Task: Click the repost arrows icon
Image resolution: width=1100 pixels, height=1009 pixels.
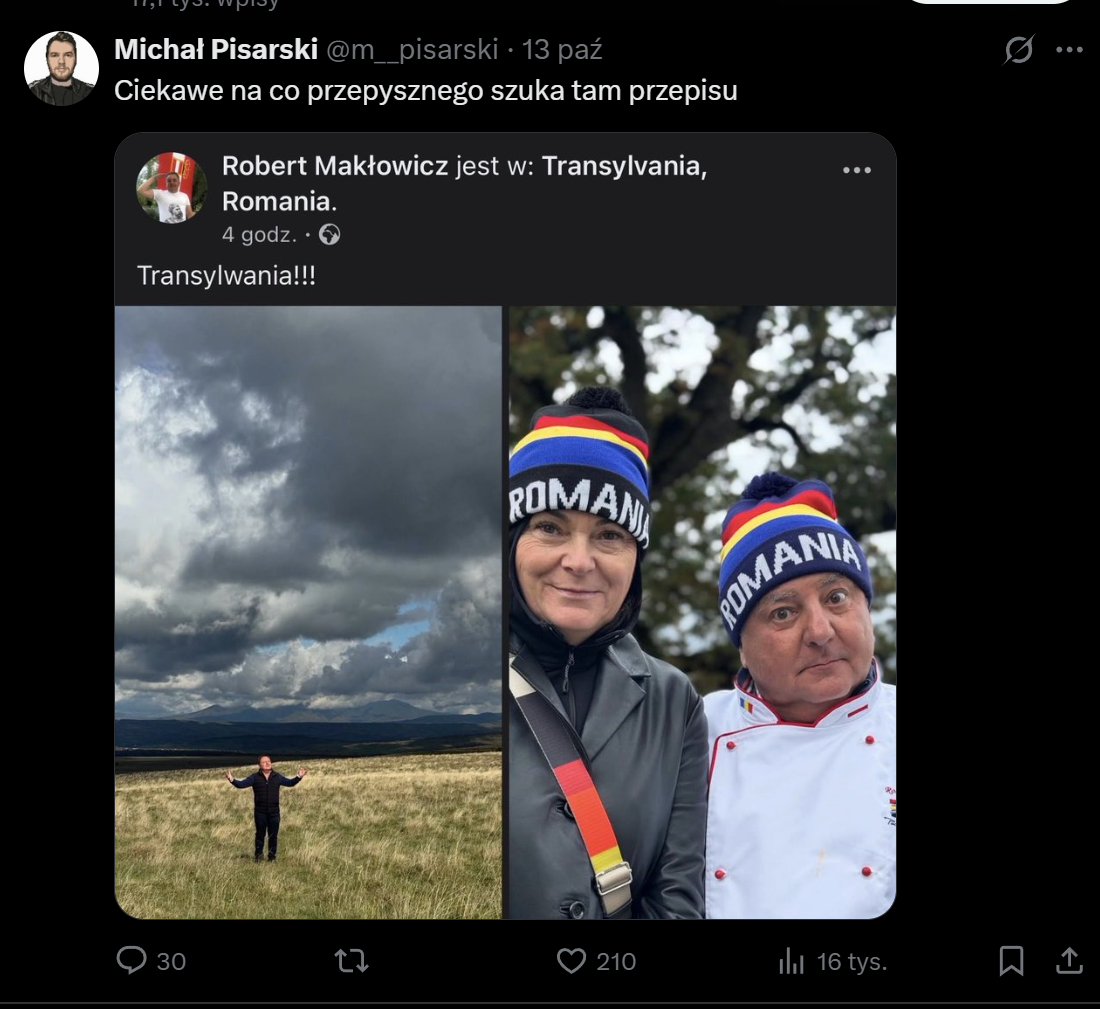Action: pyautogui.click(x=351, y=961)
